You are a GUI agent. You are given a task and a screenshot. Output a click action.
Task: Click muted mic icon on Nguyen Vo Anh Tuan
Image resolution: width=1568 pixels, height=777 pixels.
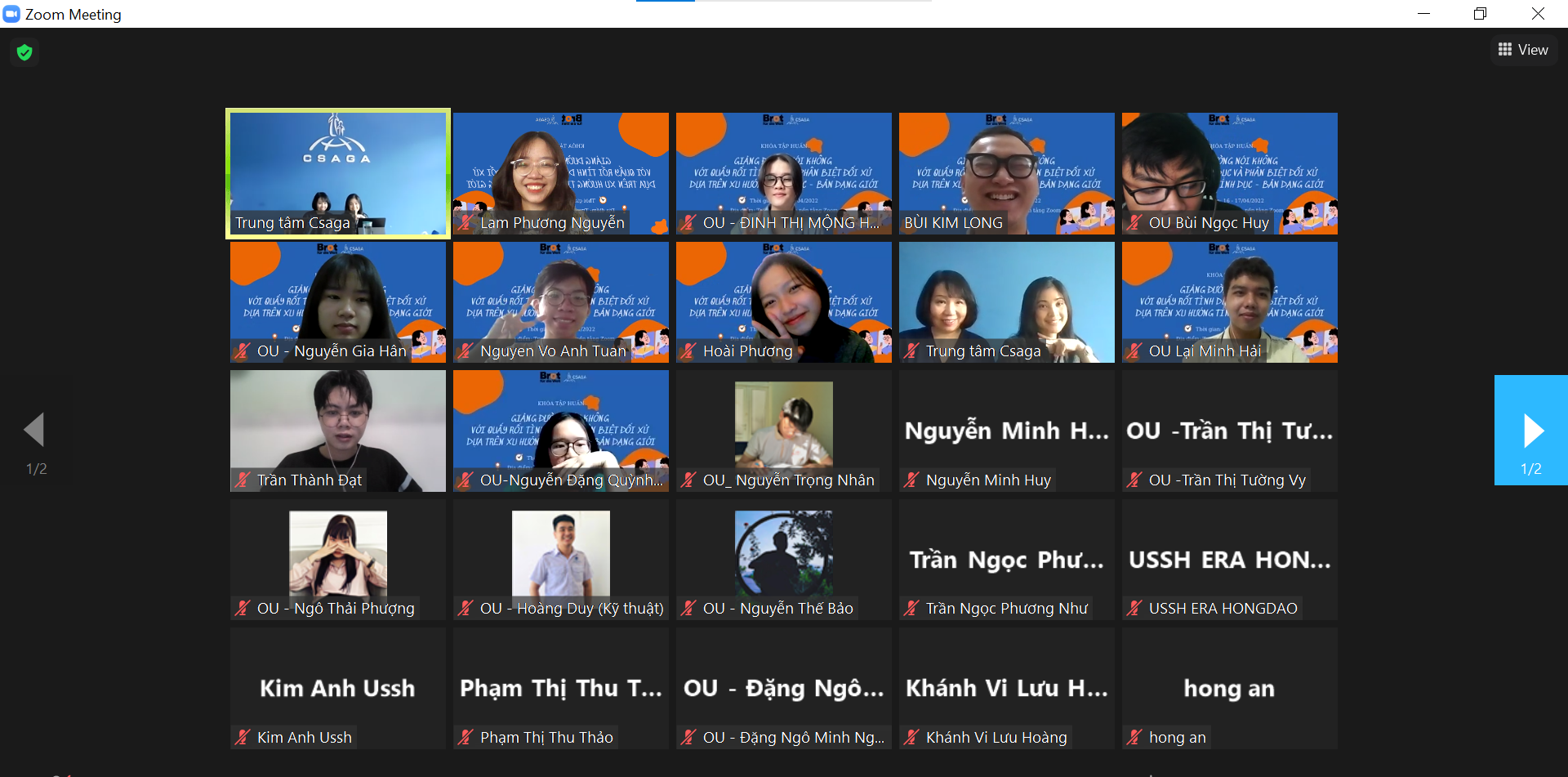tap(465, 351)
